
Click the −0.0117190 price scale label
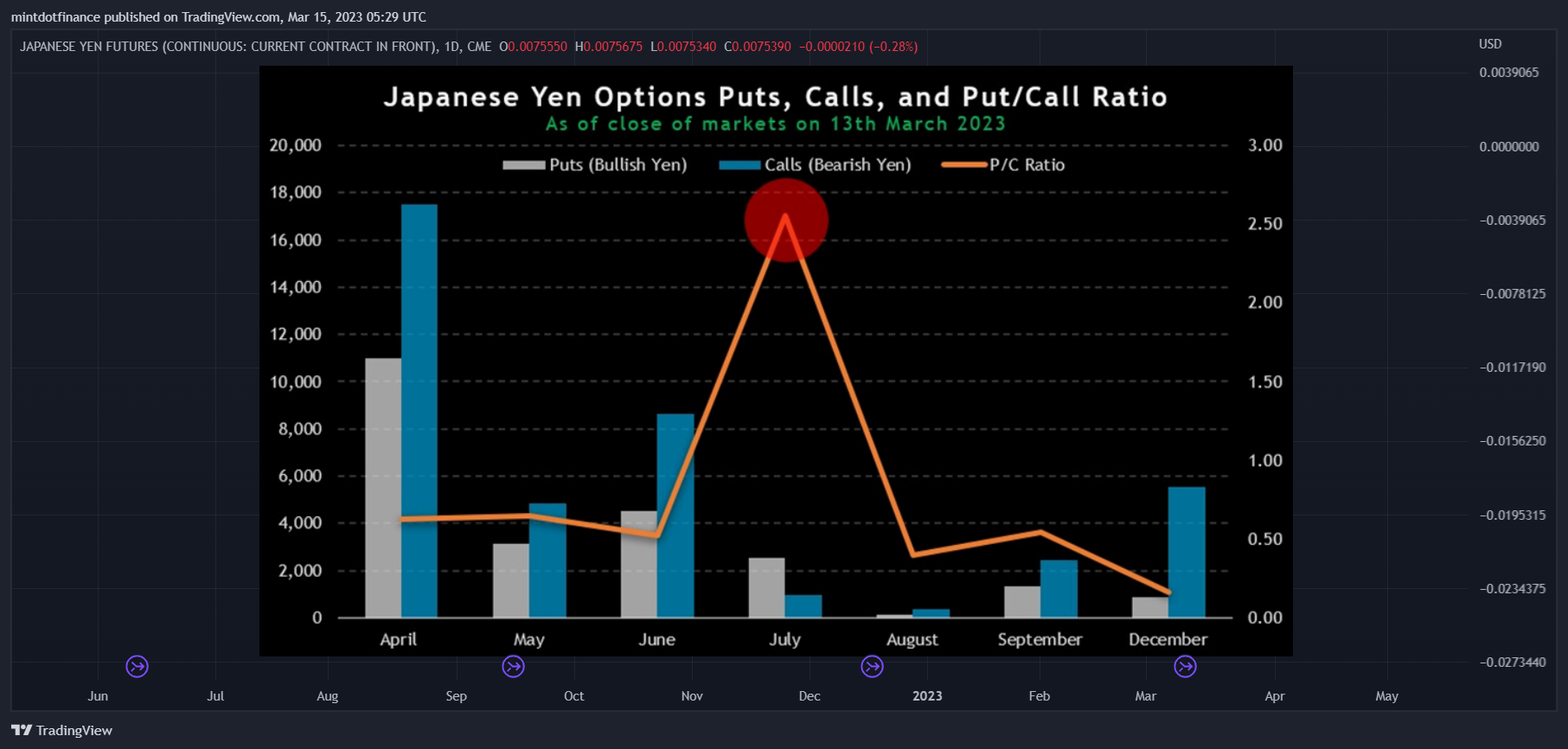point(1513,368)
